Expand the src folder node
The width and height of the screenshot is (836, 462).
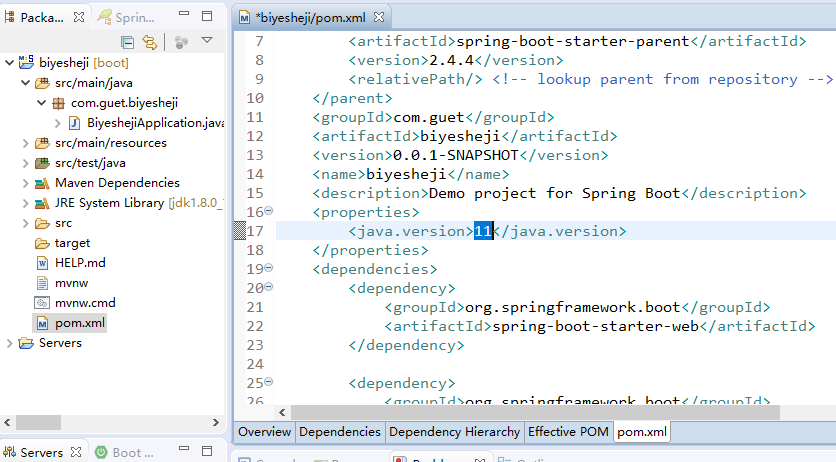[25, 223]
